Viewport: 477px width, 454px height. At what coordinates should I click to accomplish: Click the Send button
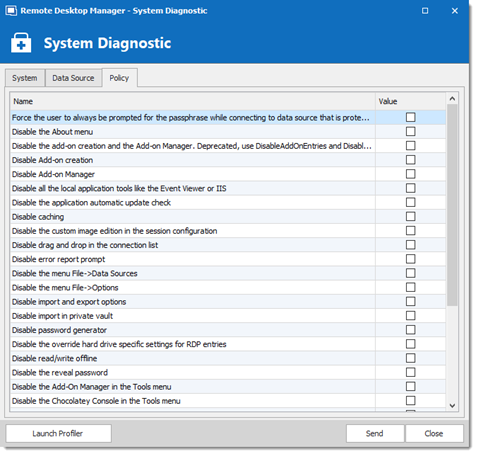click(375, 433)
